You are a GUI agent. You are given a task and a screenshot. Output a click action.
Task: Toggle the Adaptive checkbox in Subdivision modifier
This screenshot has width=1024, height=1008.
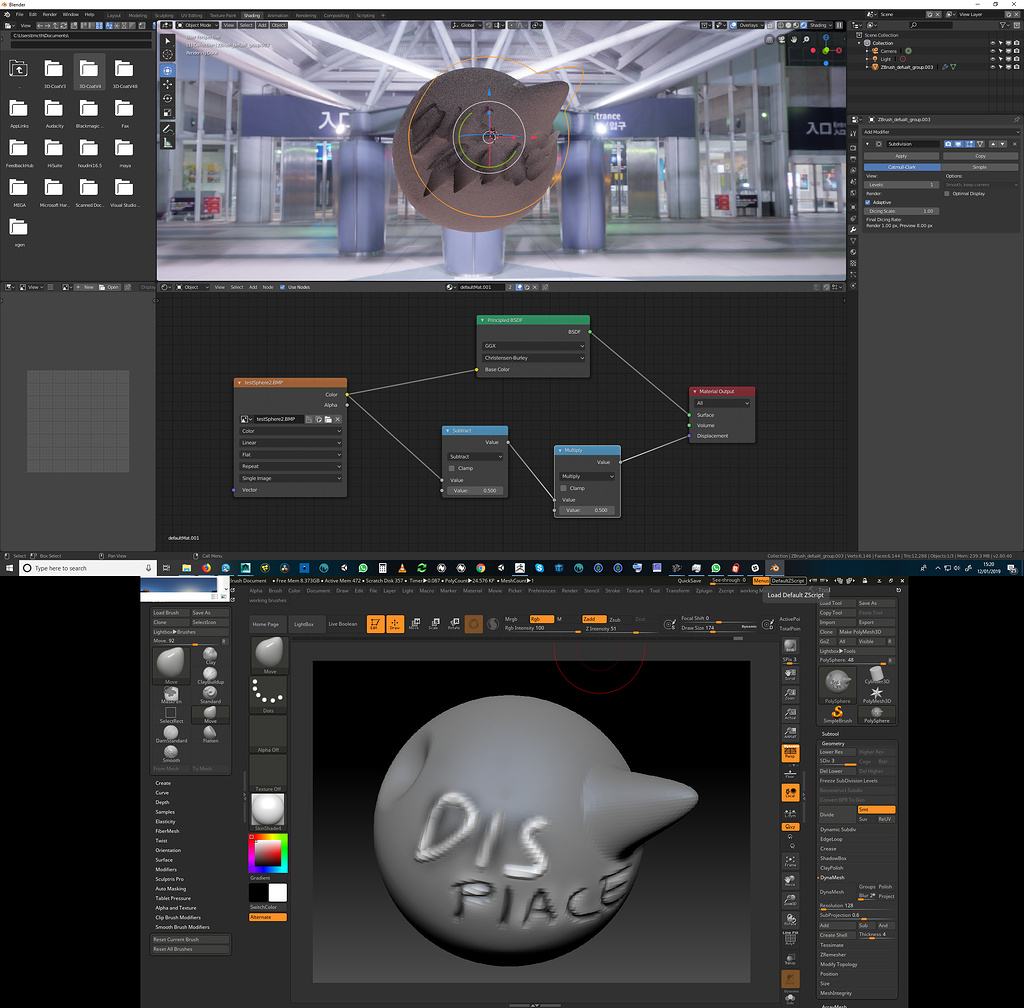tap(867, 202)
